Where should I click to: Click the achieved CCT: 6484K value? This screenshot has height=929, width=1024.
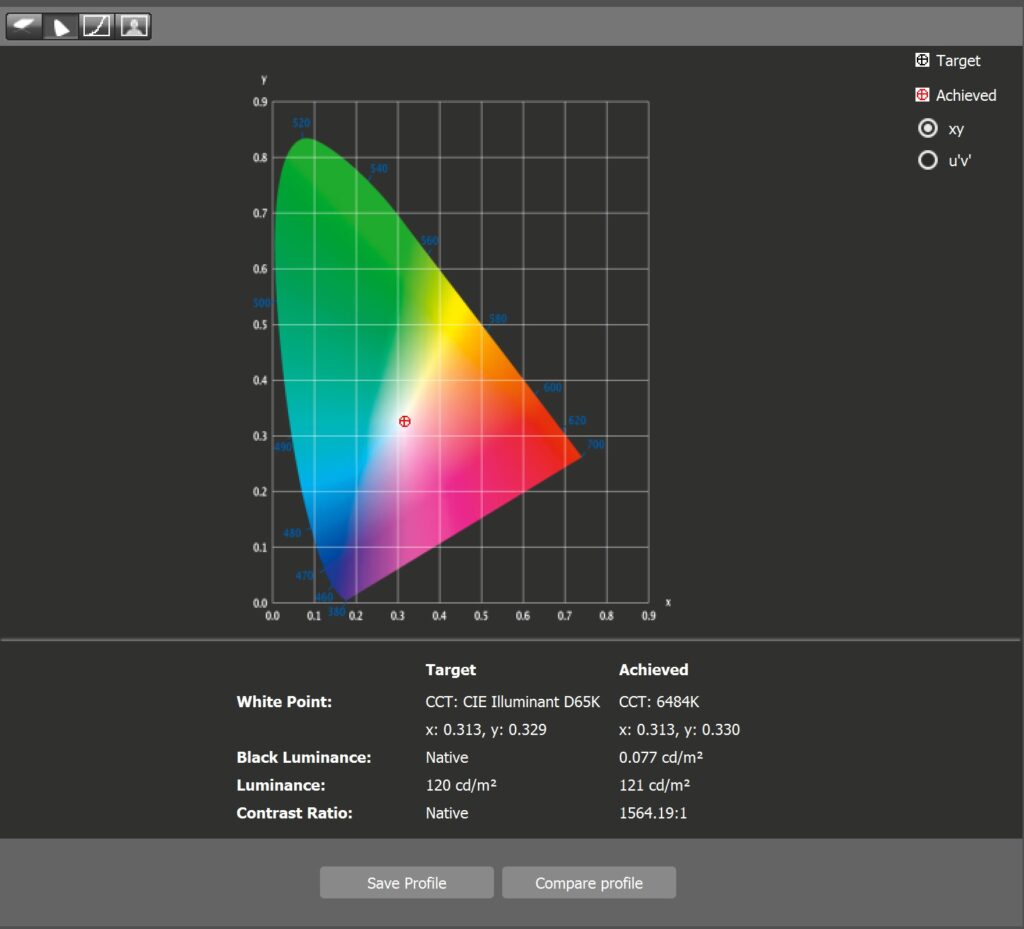(x=659, y=702)
